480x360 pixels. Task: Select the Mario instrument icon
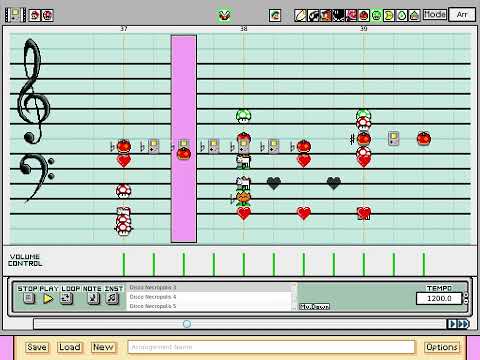click(35, 15)
